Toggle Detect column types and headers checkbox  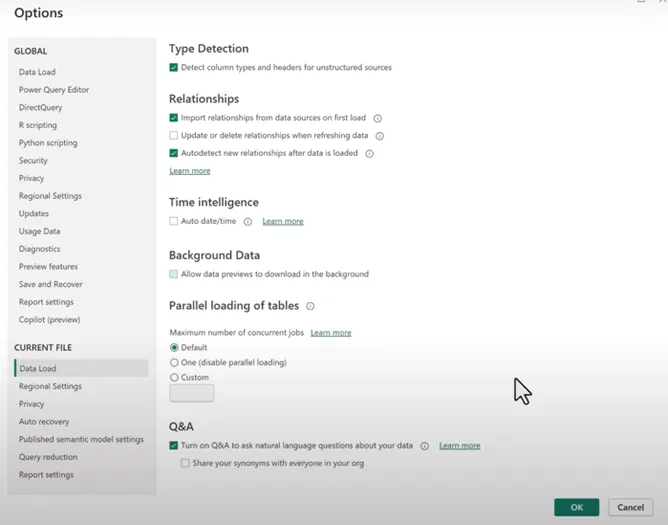173,67
